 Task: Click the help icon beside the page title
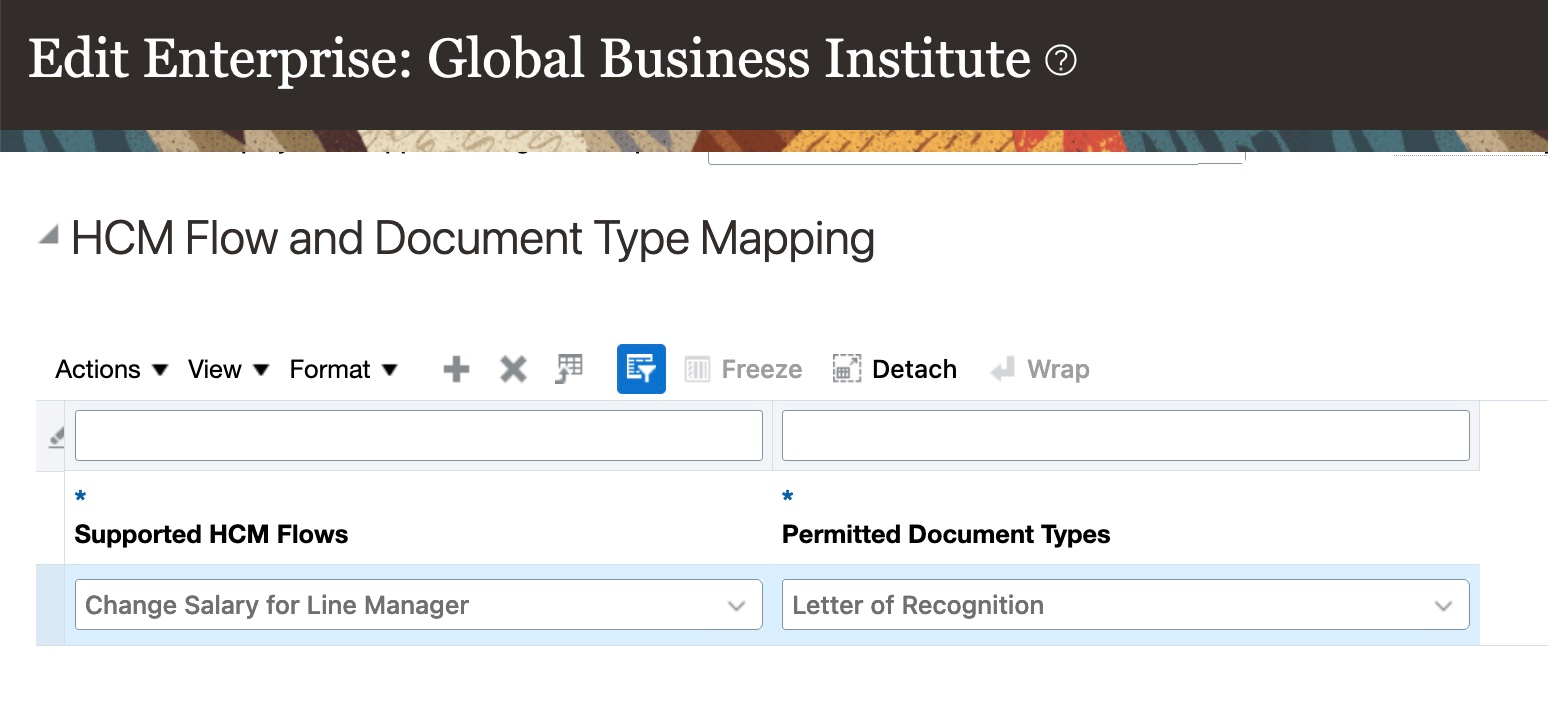pos(1060,62)
